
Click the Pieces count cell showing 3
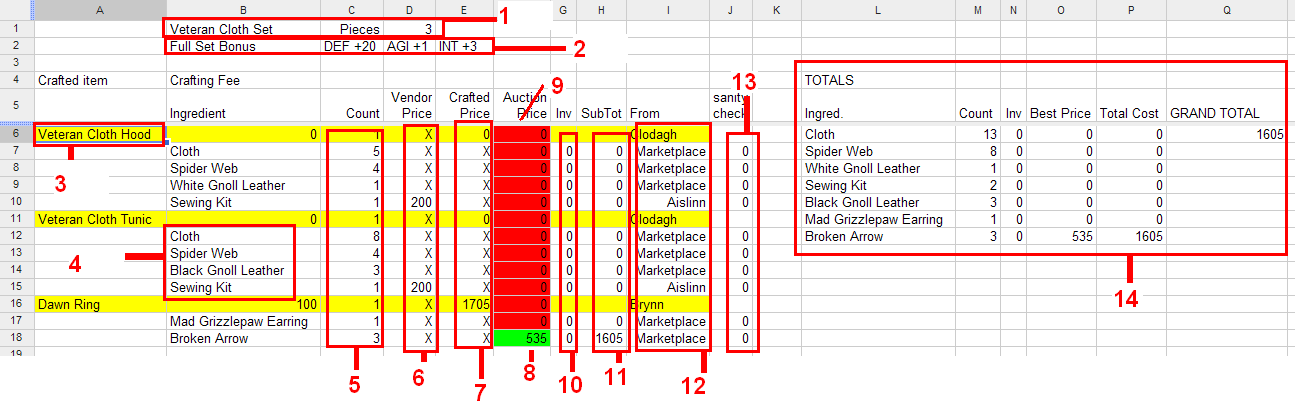tap(410, 29)
